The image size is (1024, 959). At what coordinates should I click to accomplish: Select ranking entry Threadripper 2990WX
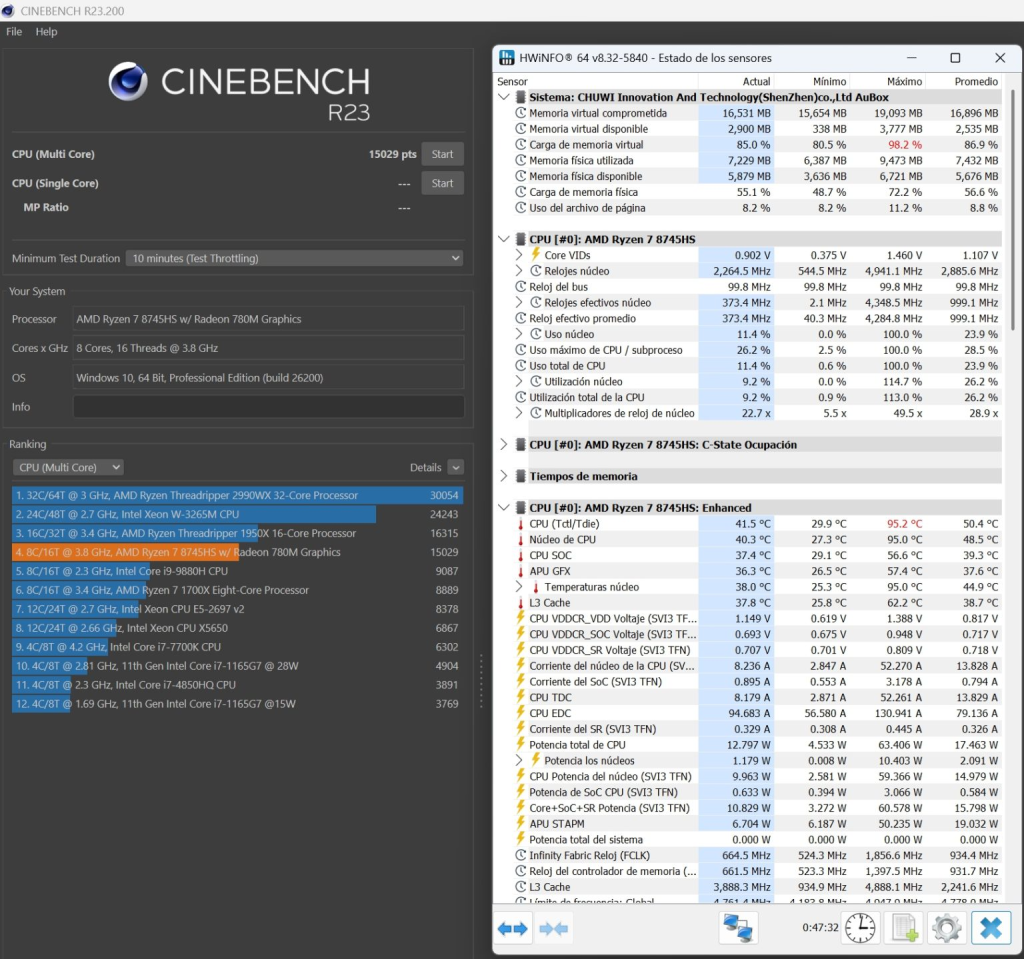click(x=237, y=495)
